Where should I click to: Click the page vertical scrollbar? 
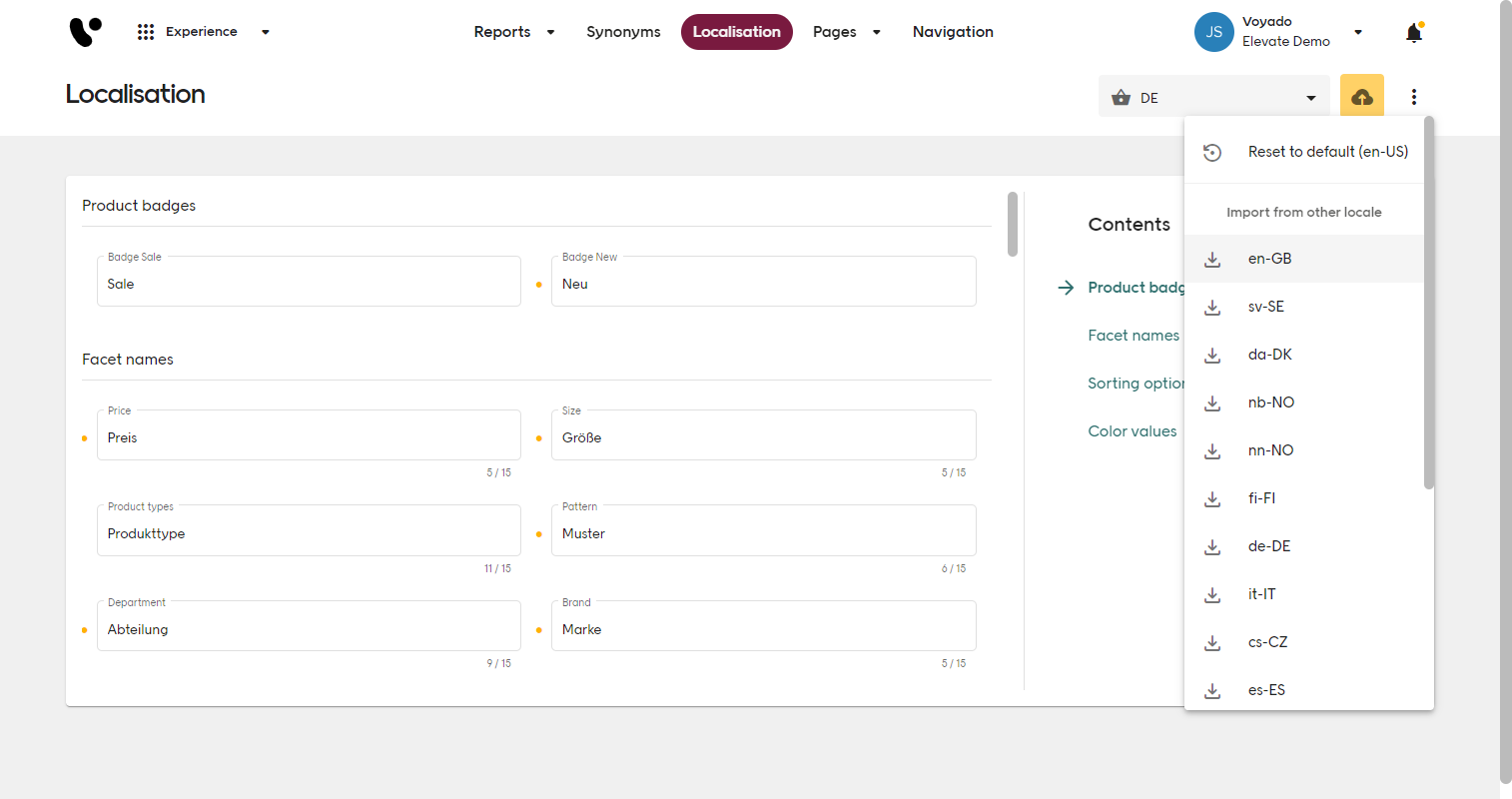coord(1506,392)
